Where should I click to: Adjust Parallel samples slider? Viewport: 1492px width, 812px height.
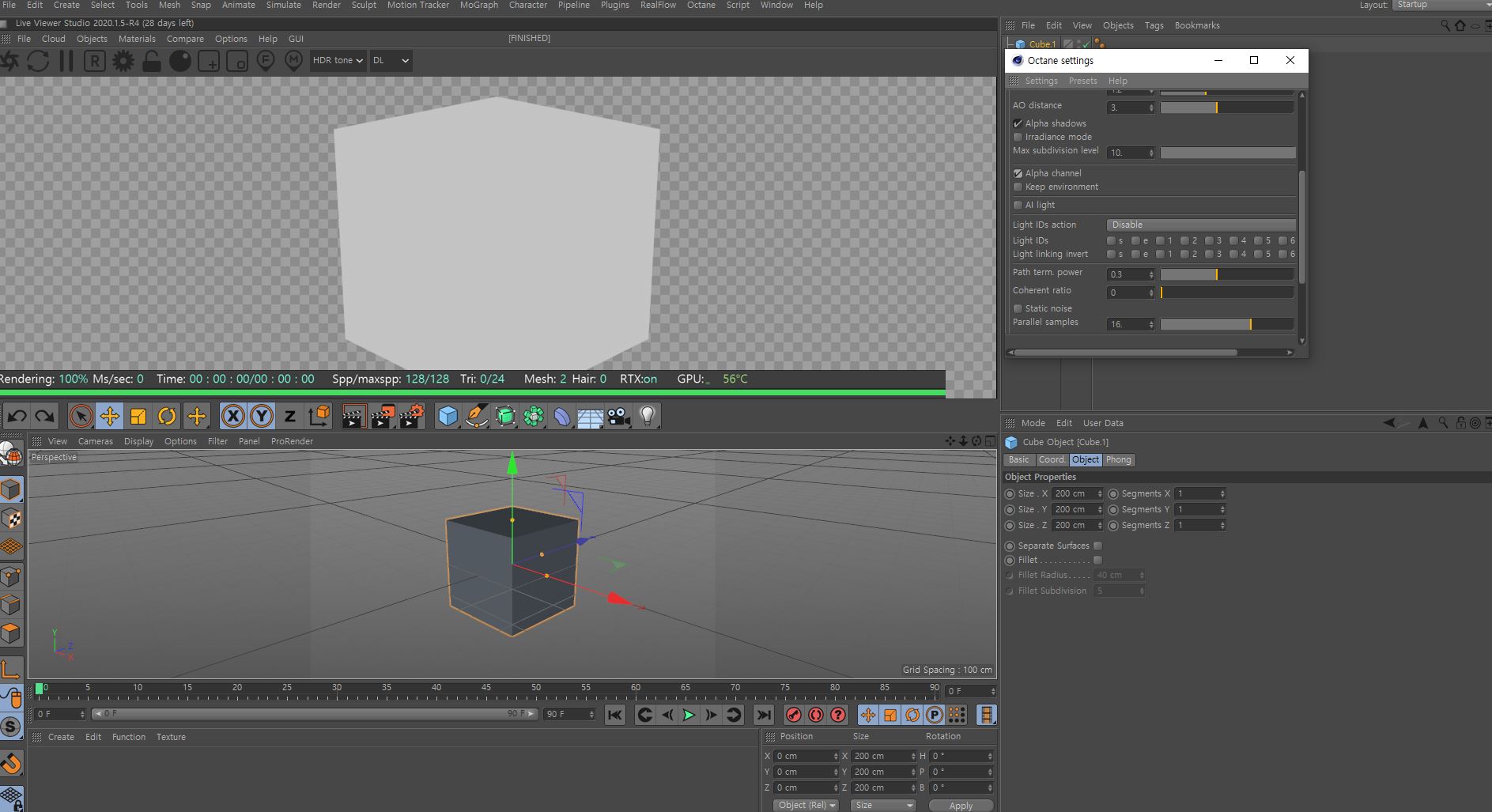point(1227,324)
